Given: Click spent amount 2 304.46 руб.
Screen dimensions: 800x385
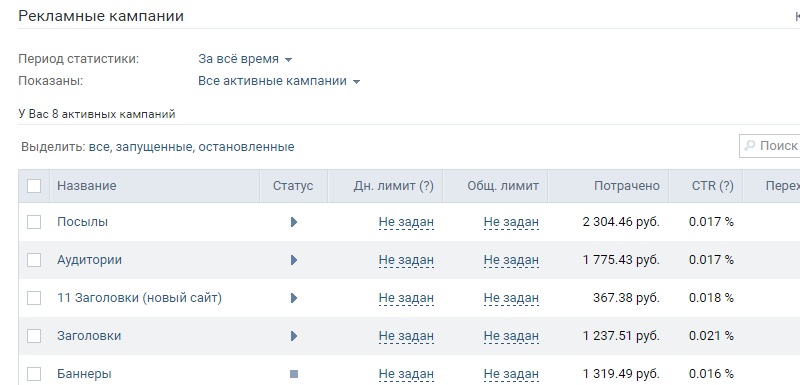Looking at the screenshot, I should pos(621,222).
